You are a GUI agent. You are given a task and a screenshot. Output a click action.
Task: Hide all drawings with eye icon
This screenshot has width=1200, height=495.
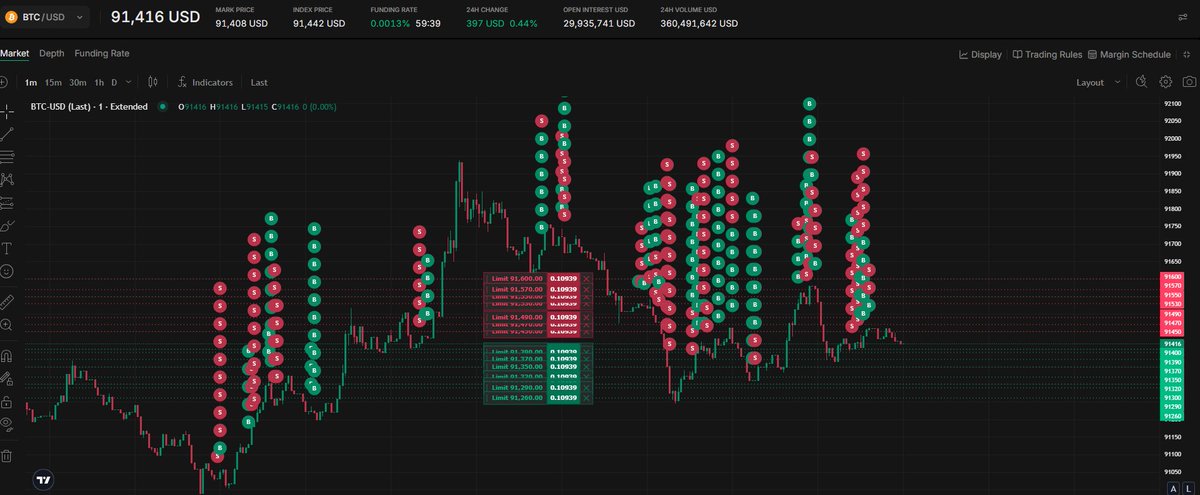7,424
